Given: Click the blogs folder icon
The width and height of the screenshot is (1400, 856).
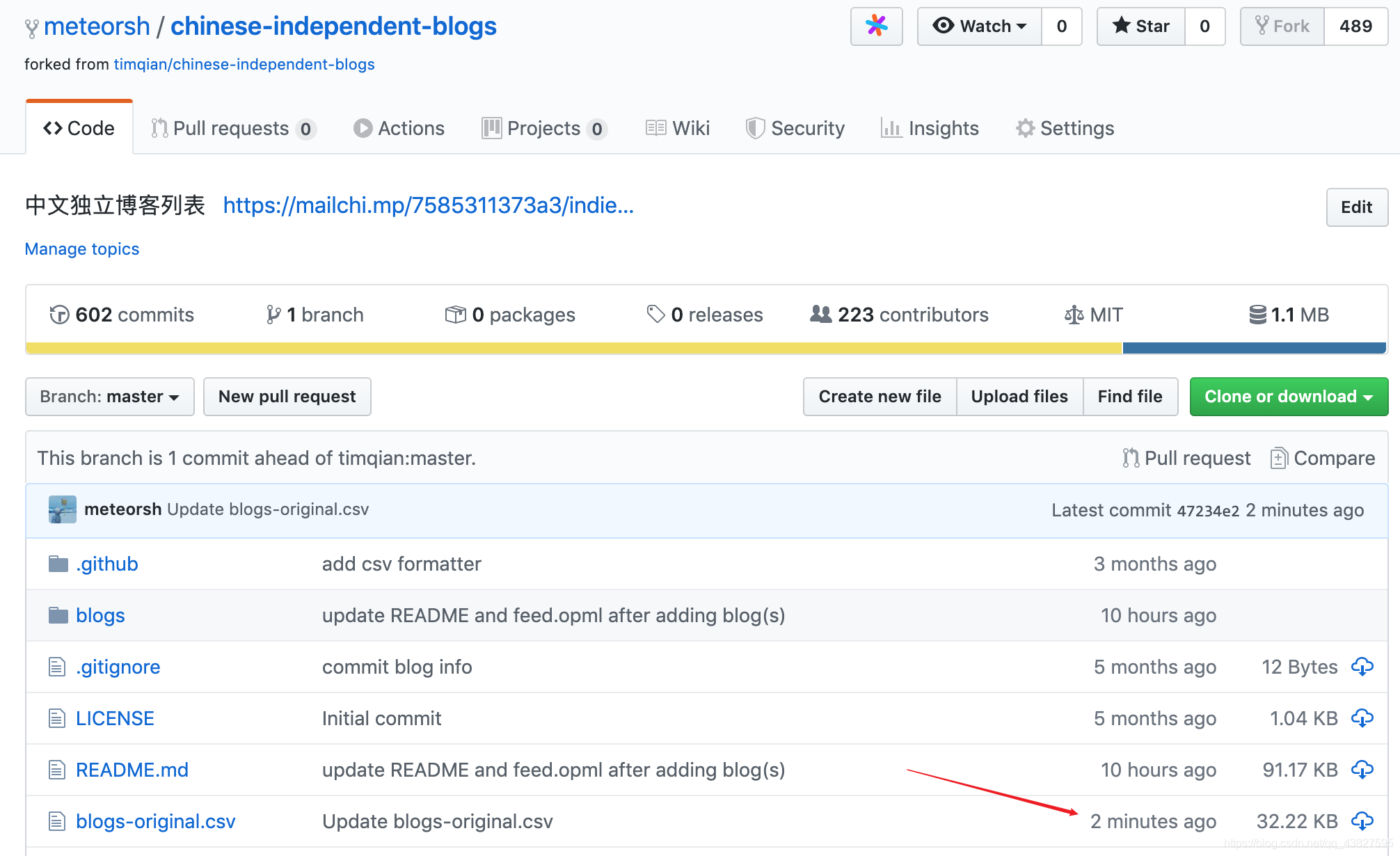Looking at the screenshot, I should (x=58, y=615).
